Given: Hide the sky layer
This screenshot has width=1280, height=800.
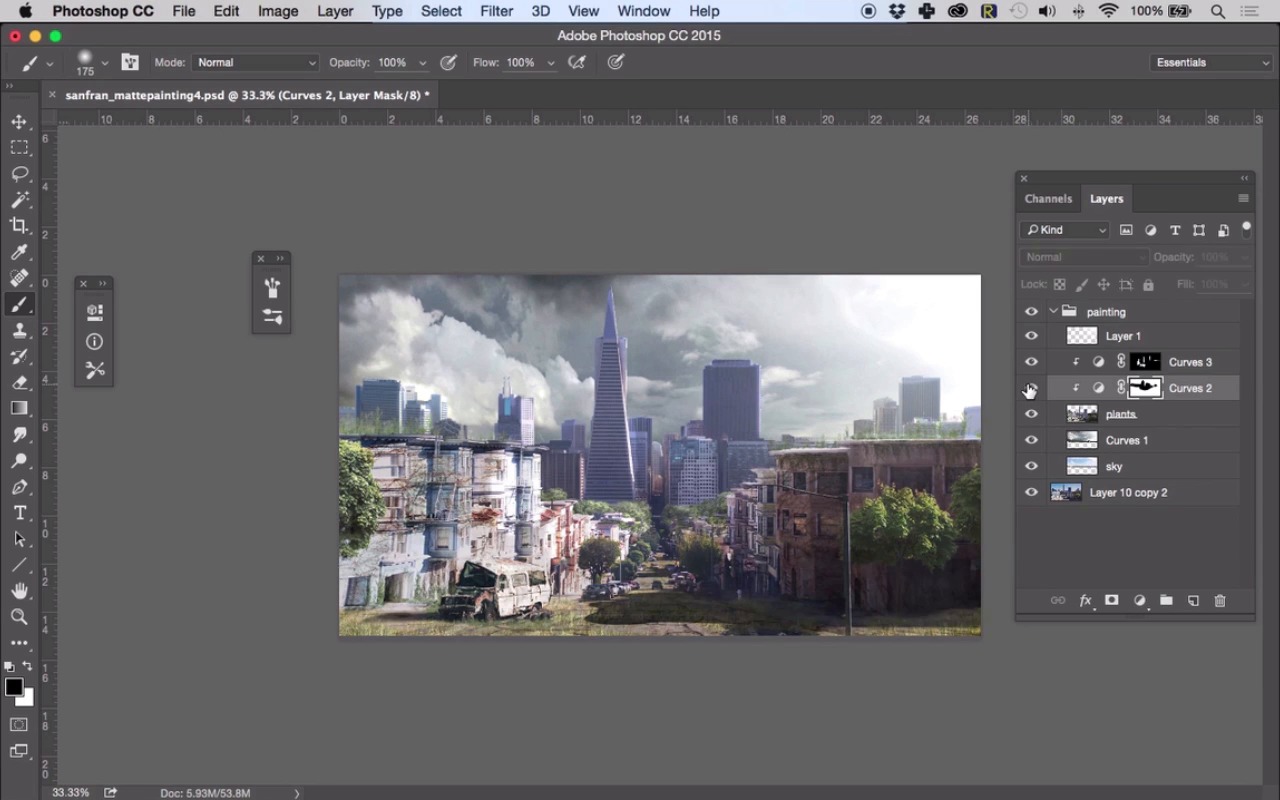Looking at the screenshot, I should click(1031, 466).
